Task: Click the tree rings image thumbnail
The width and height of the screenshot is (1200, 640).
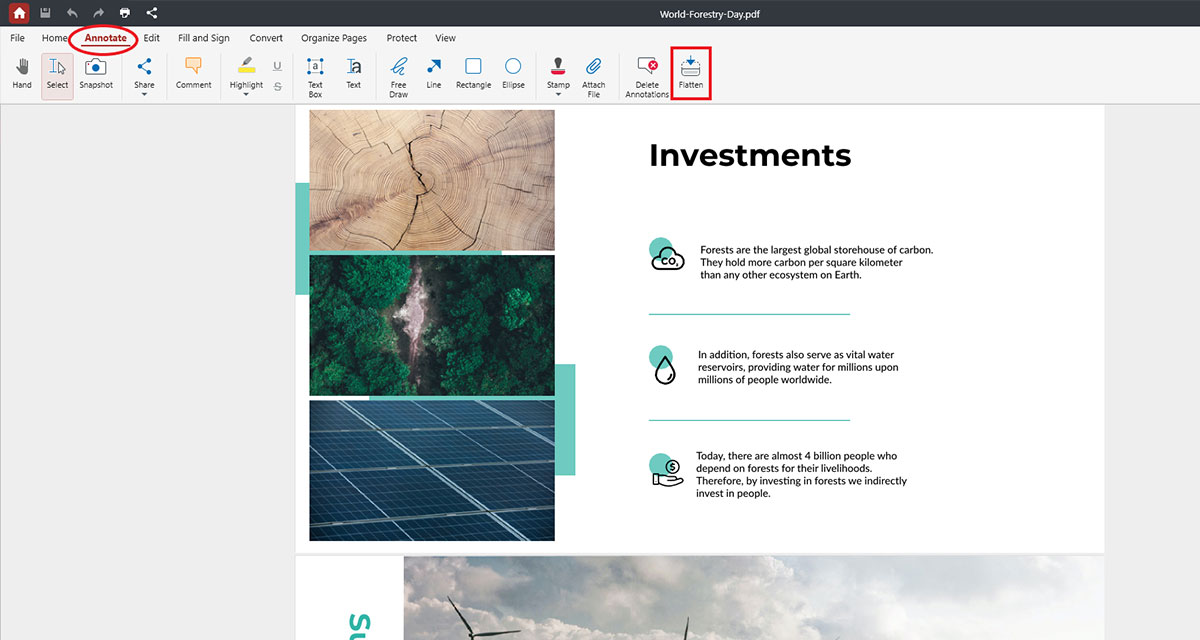Action: 431,180
